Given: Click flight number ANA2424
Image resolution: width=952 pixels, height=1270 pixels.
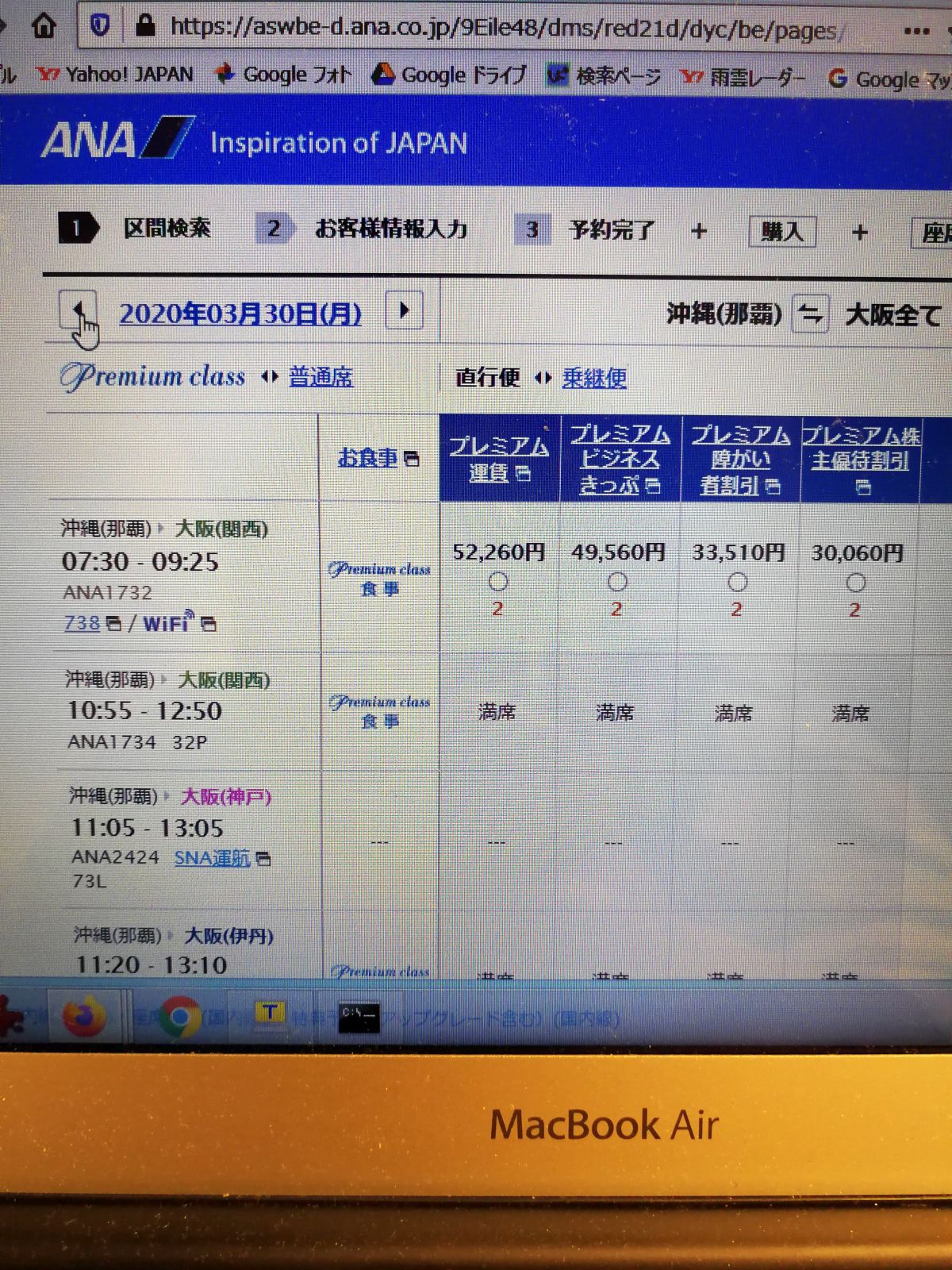Looking at the screenshot, I should 115,857.
